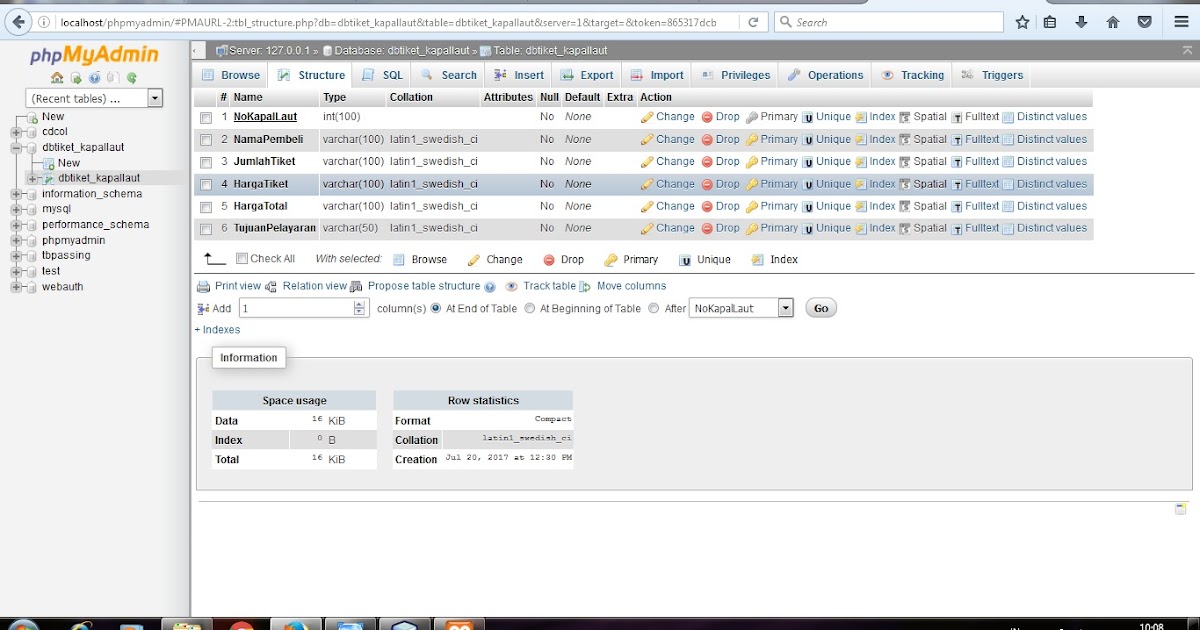Tick the checkbox for HargaTiket column
Viewport: 1200px width, 630px height.
coord(206,185)
